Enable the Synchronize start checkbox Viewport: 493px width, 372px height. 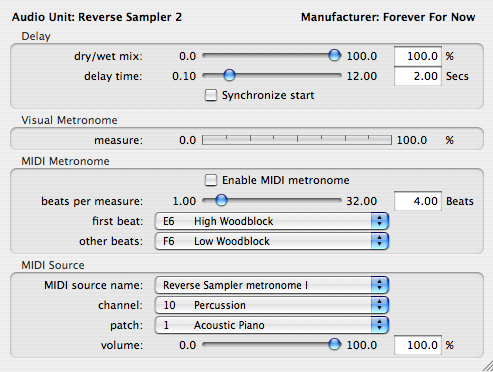click(211, 95)
